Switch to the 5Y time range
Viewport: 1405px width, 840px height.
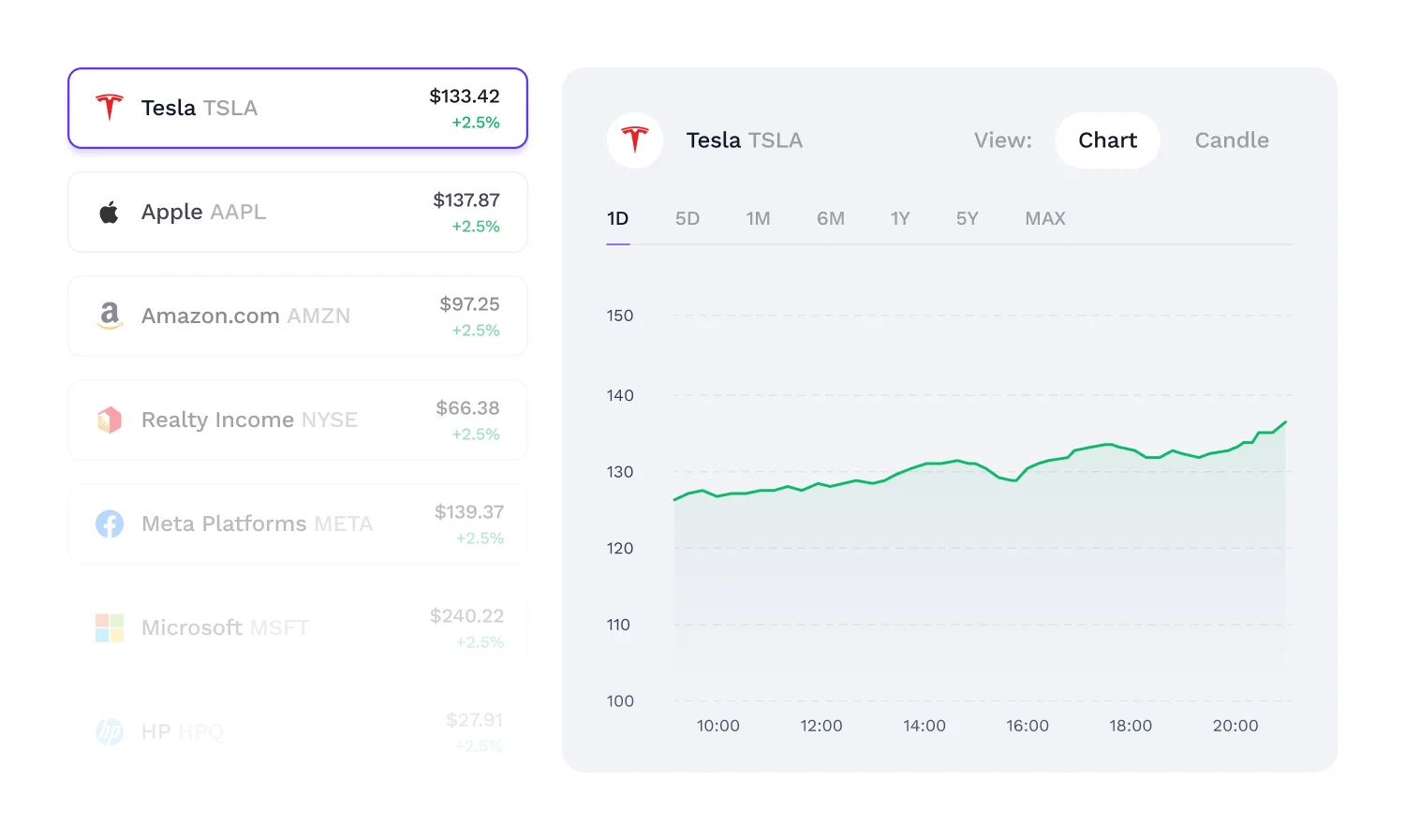967,219
